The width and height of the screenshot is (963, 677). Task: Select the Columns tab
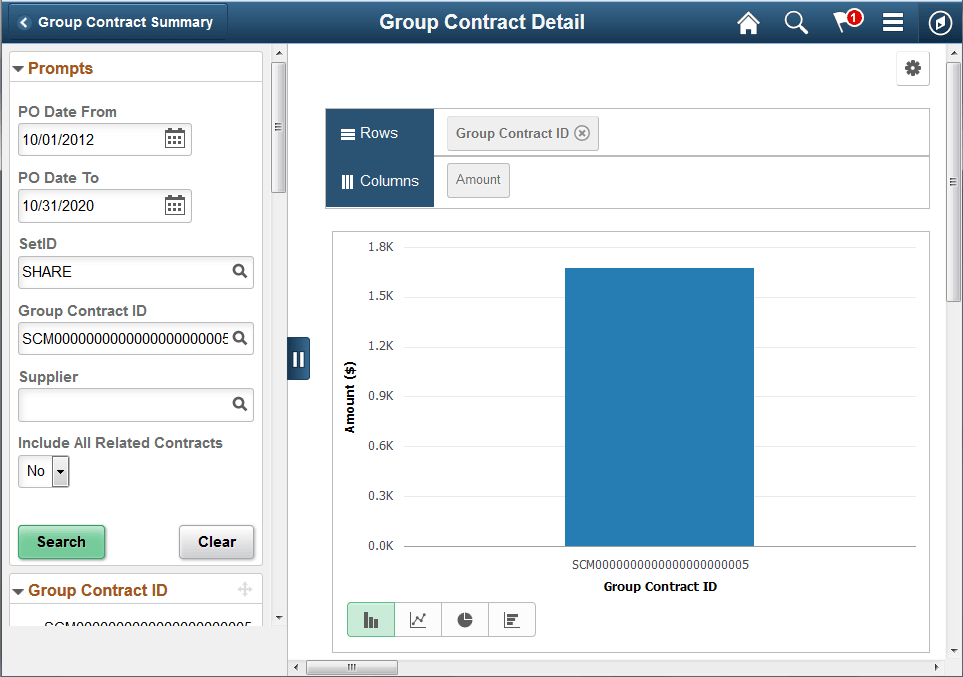coord(379,181)
